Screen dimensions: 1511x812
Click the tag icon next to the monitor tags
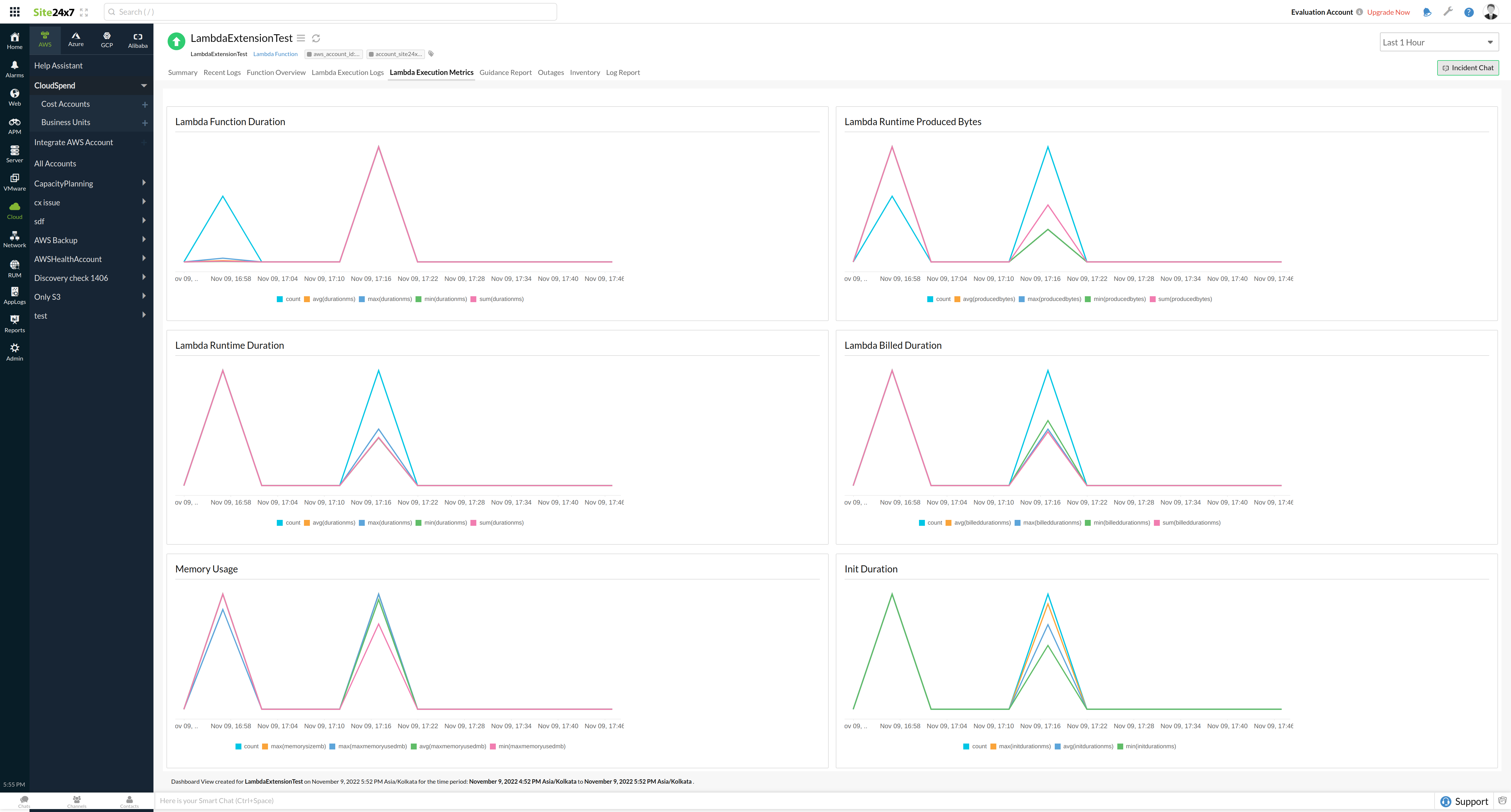(x=431, y=54)
